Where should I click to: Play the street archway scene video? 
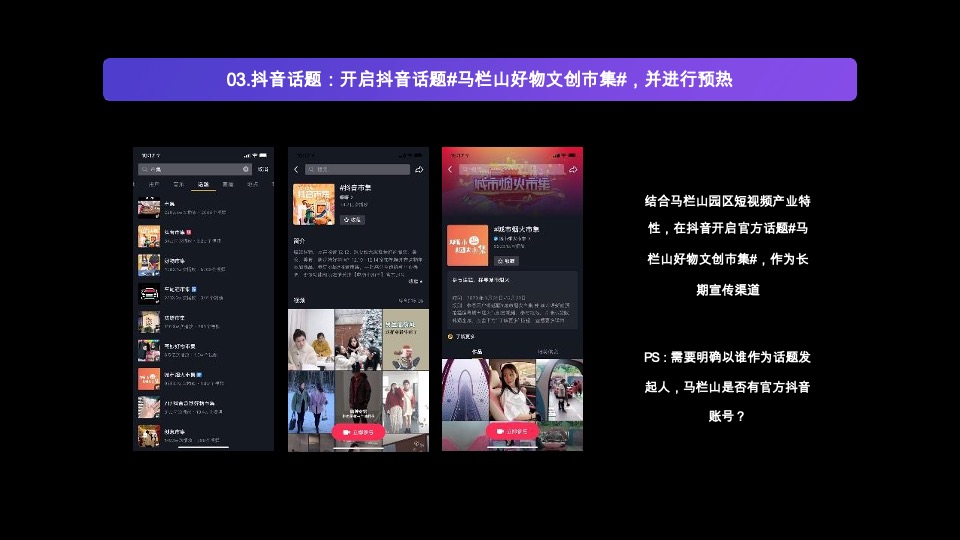point(560,390)
